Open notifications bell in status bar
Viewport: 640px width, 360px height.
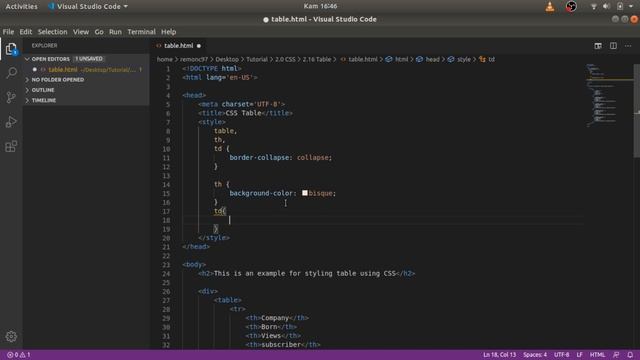630,355
